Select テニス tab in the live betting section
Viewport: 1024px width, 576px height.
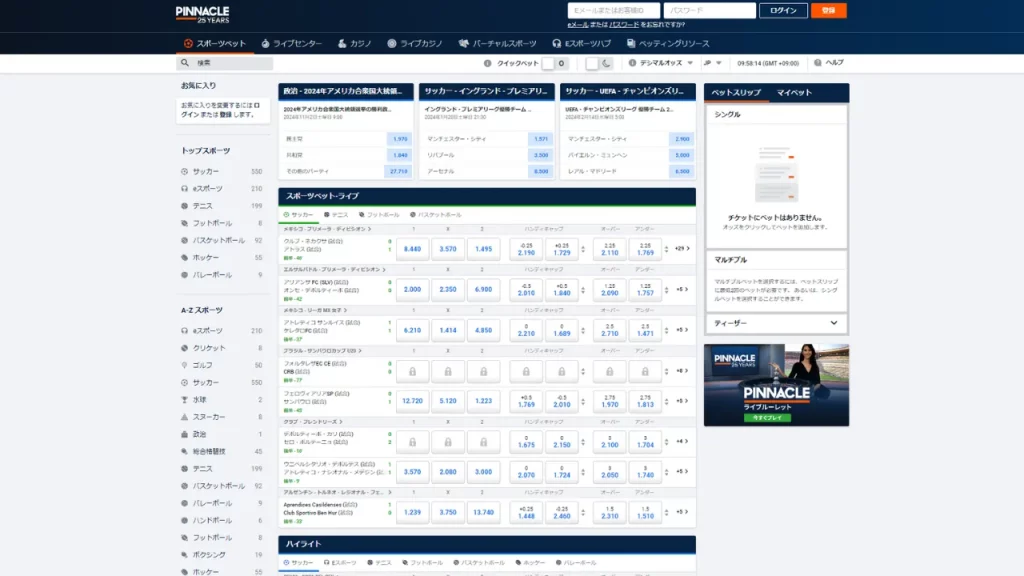tap(335, 215)
